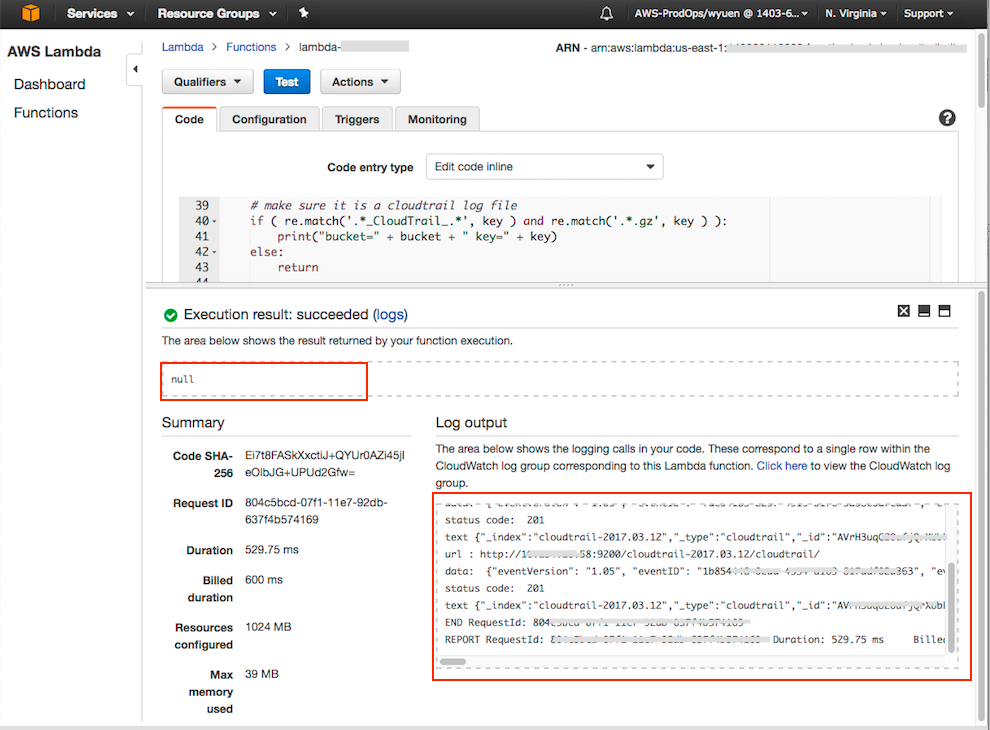Open the notifications bell icon
Image resolution: width=990 pixels, height=730 pixels.
(606, 13)
